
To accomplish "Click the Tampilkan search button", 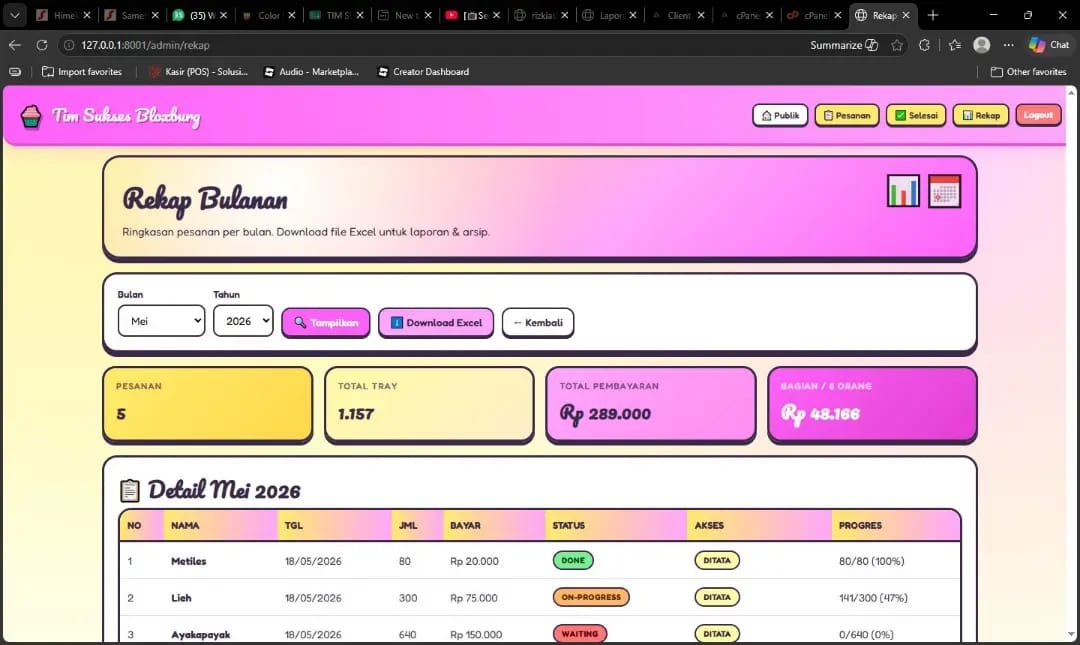I will 326,322.
